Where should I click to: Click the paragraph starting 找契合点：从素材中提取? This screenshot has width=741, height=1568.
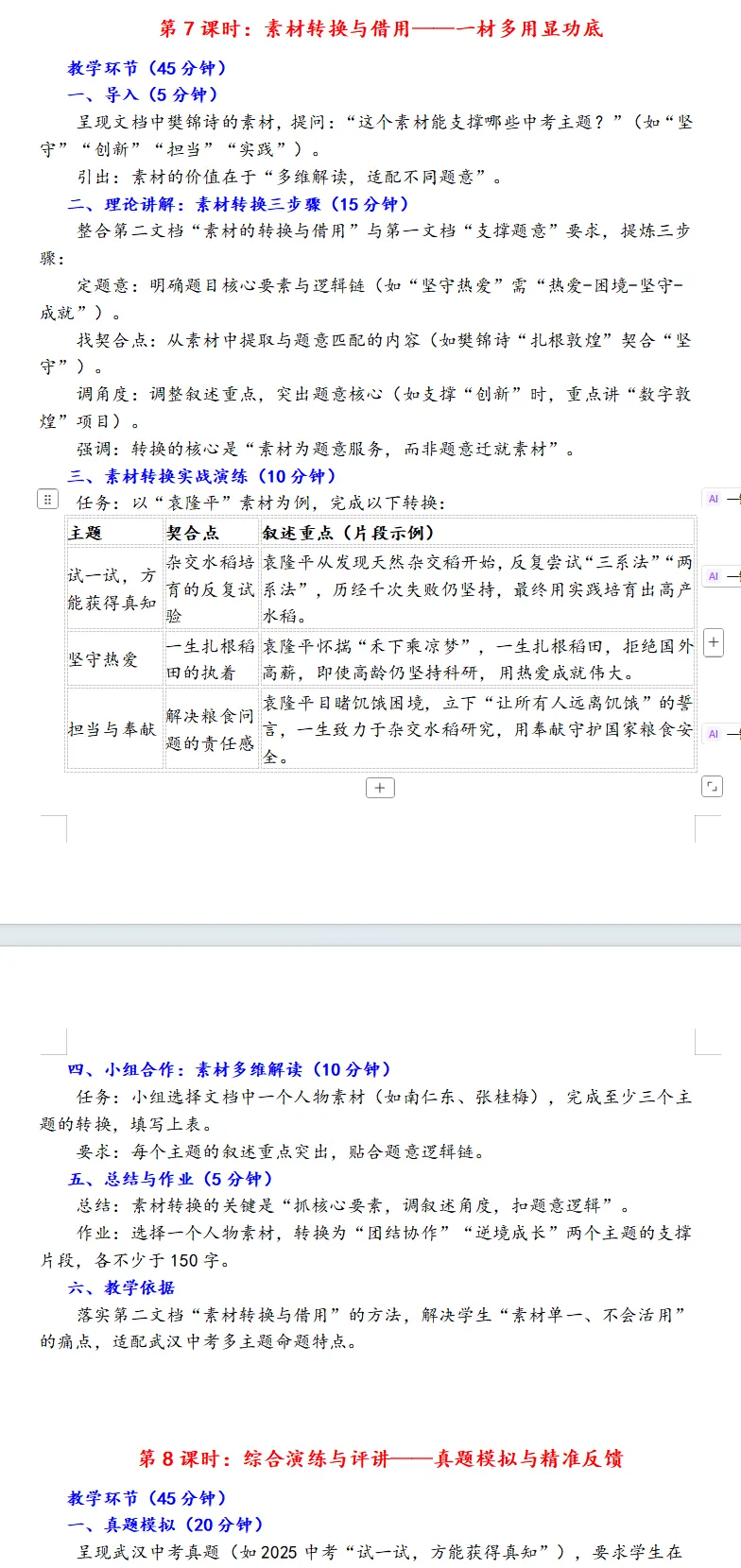tap(366, 353)
